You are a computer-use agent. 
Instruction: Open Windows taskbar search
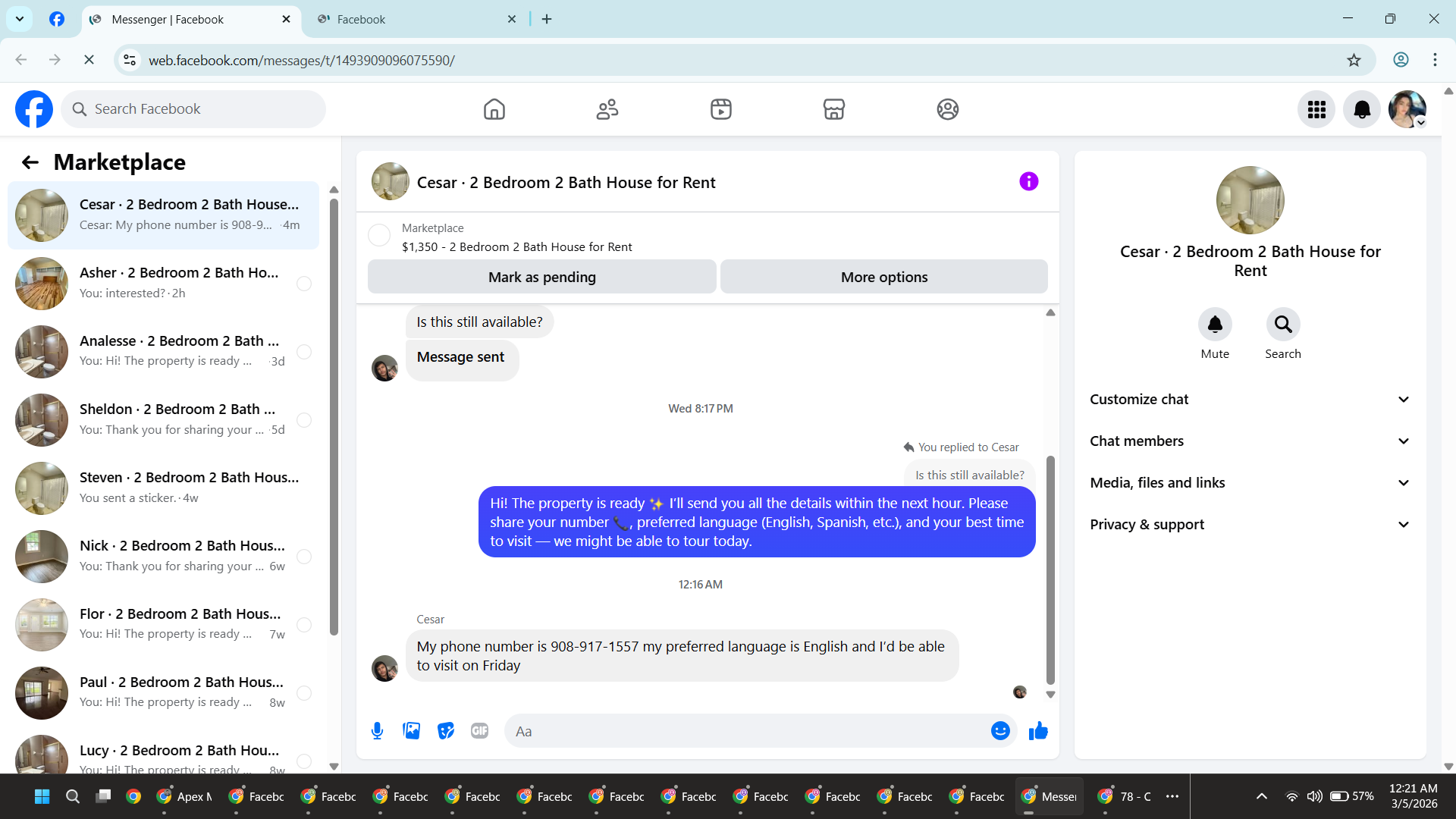(x=73, y=796)
